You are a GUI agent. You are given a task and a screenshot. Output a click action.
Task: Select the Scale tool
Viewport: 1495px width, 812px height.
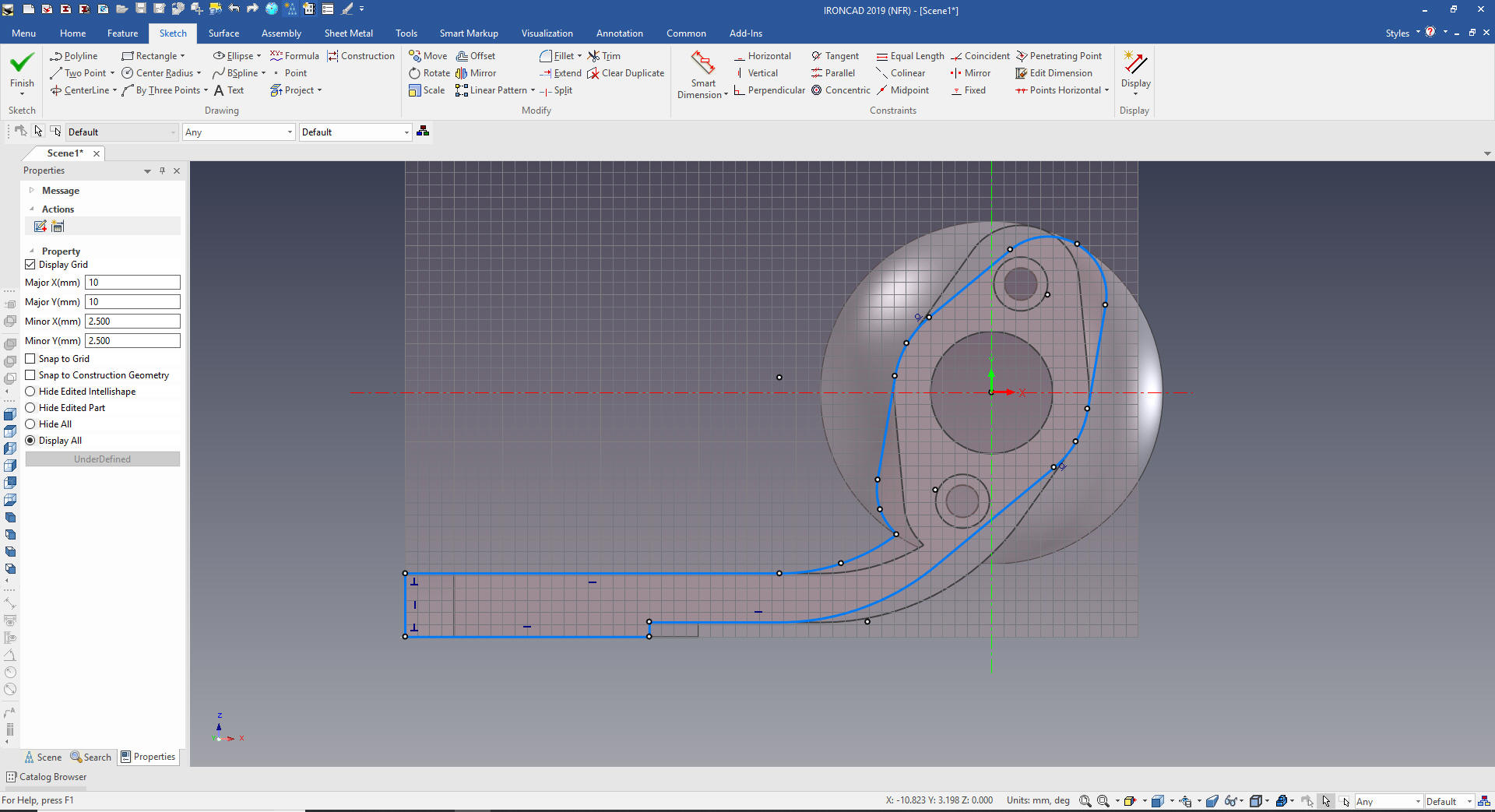click(427, 90)
